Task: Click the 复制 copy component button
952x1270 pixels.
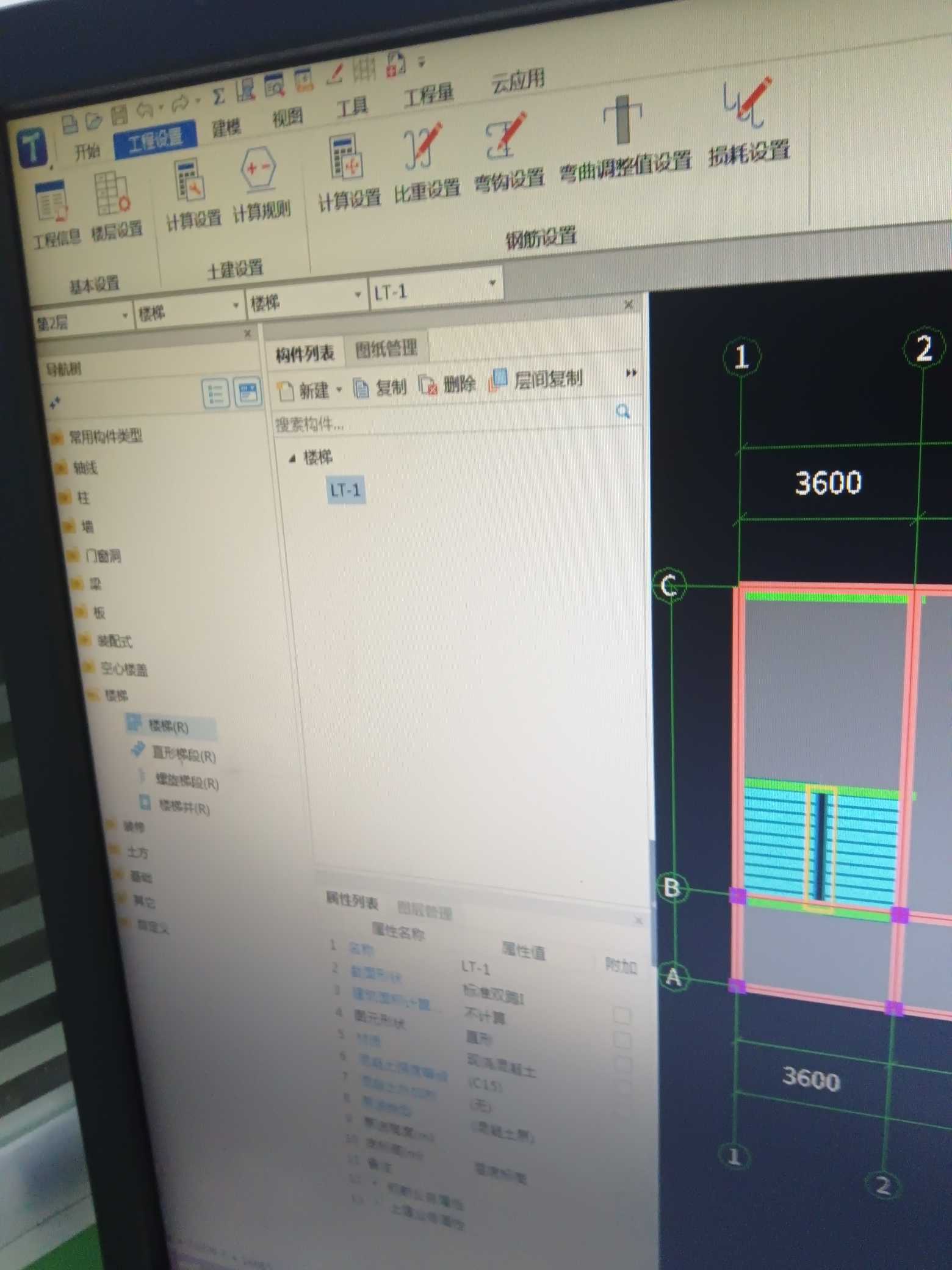Action: tap(381, 387)
